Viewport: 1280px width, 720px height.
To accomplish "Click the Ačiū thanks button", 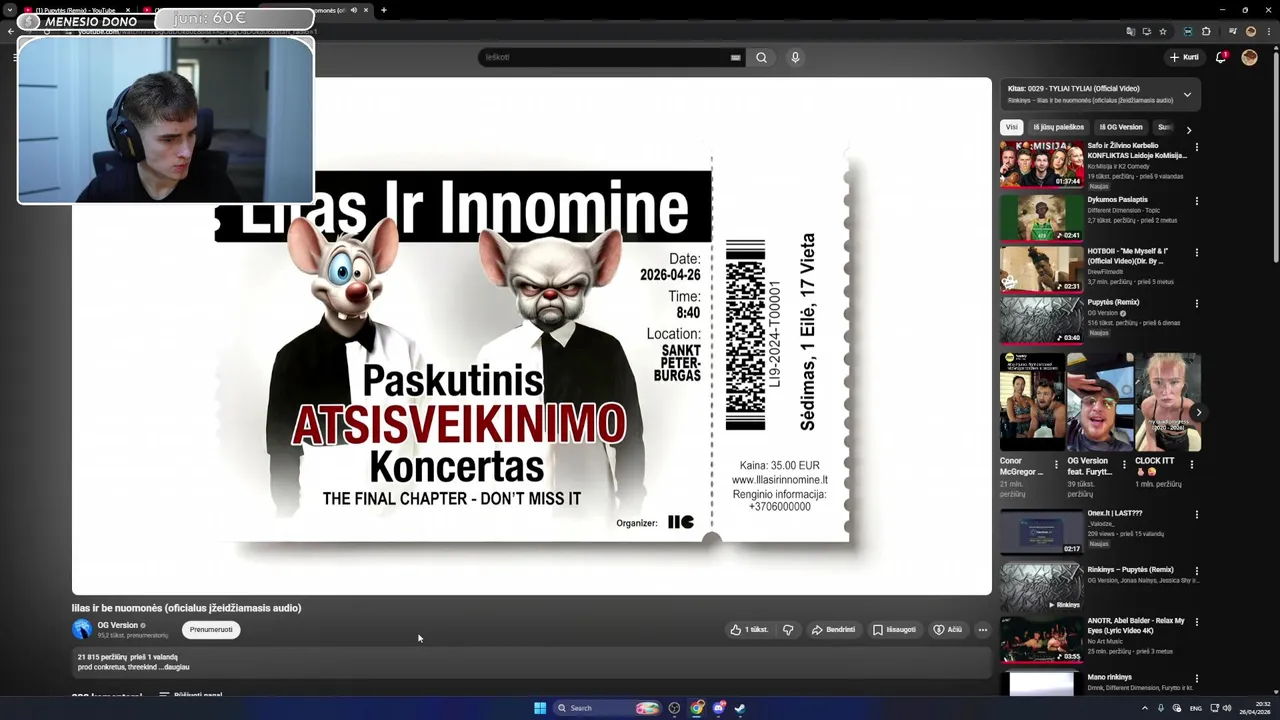I will (x=947, y=630).
